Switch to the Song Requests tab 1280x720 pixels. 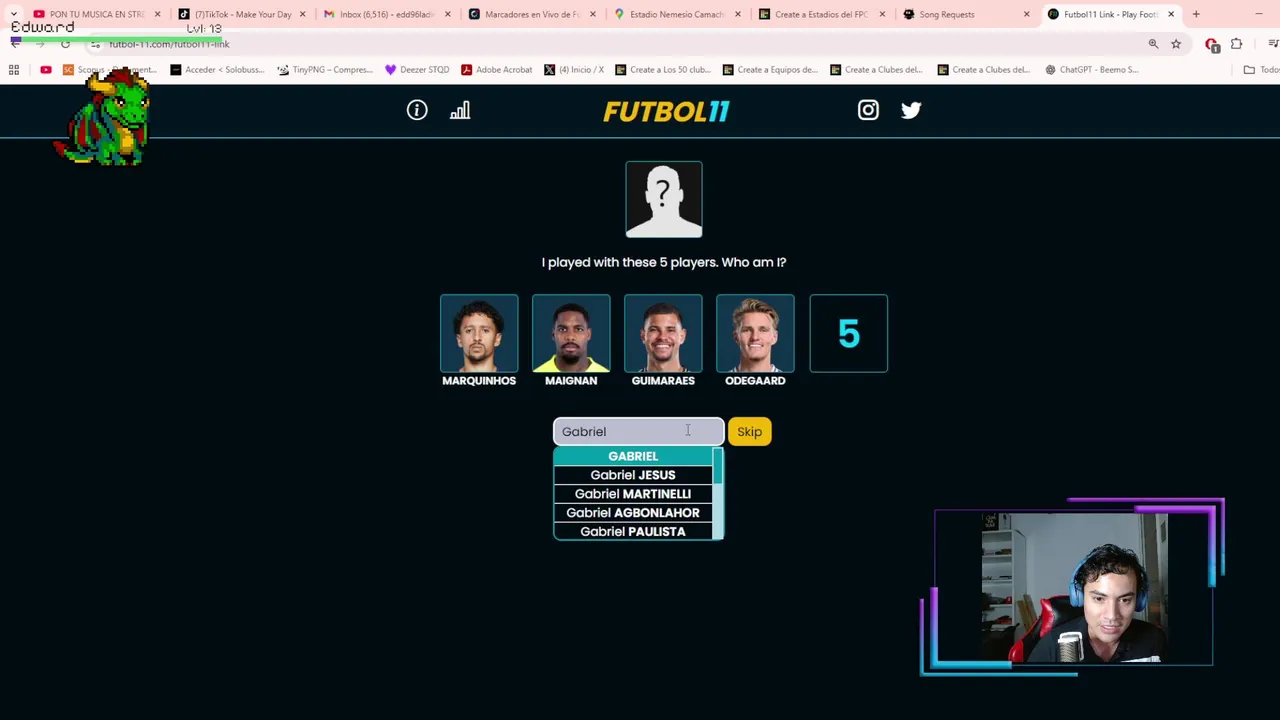pyautogui.click(x=946, y=14)
